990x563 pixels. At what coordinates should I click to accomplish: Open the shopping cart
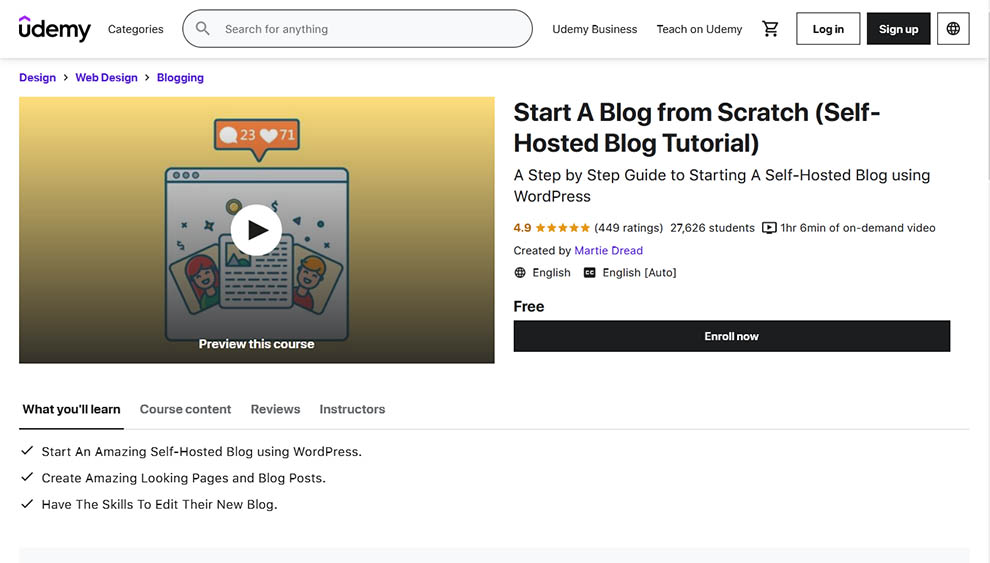(x=770, y=29)
